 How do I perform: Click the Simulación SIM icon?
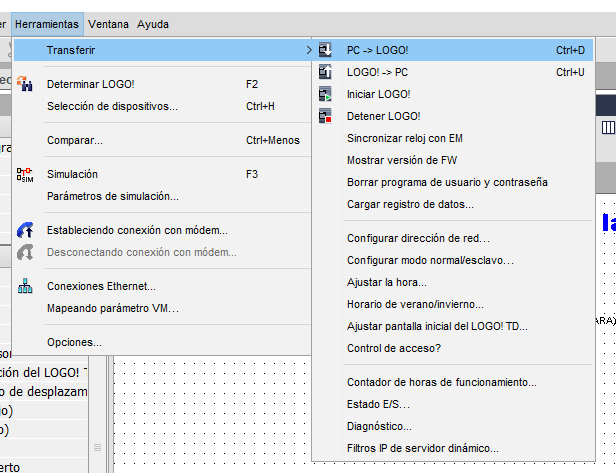tap(25, 174)
